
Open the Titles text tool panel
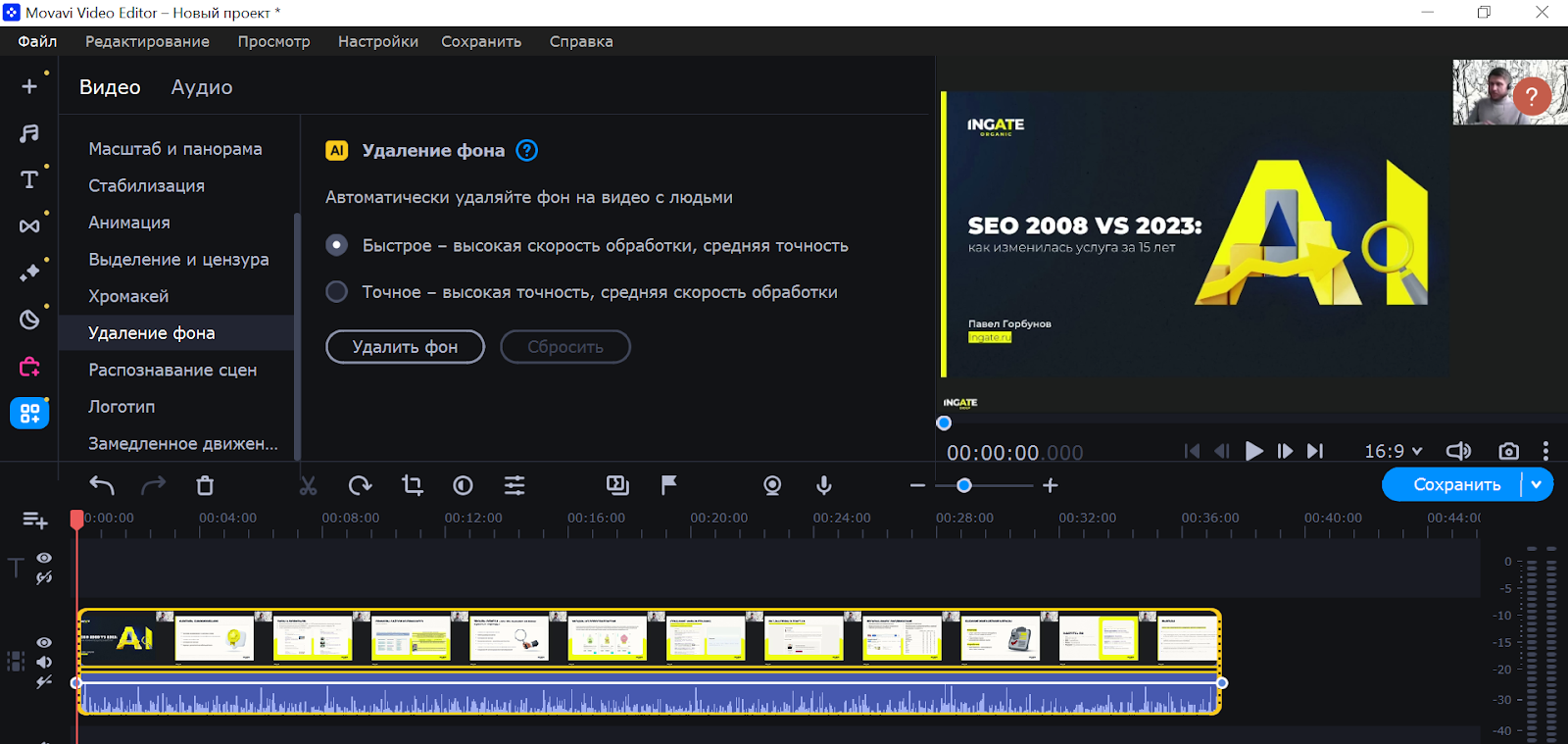pos(29,179)
